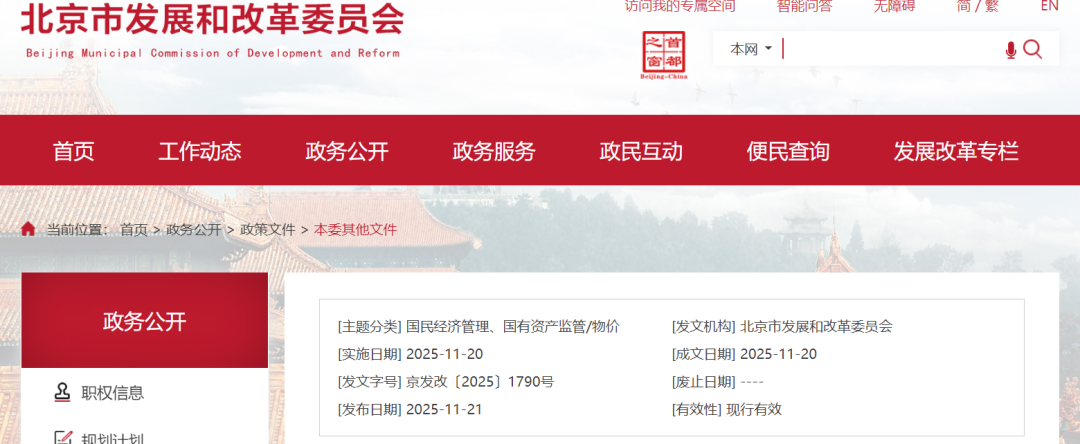Open 发展改革专栏 in the navigation bar

tap(956, 152)
